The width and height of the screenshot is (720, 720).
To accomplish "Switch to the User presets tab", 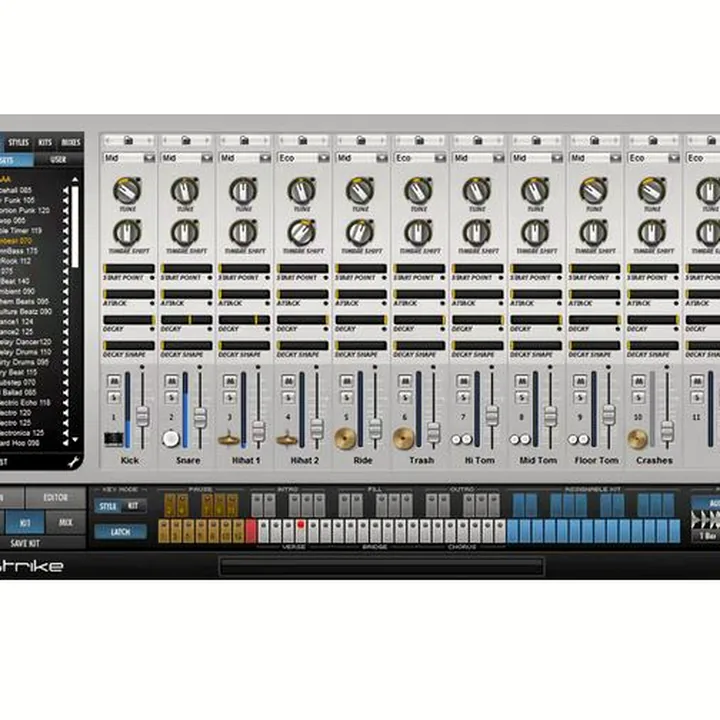I will click(x=59, y=160).
